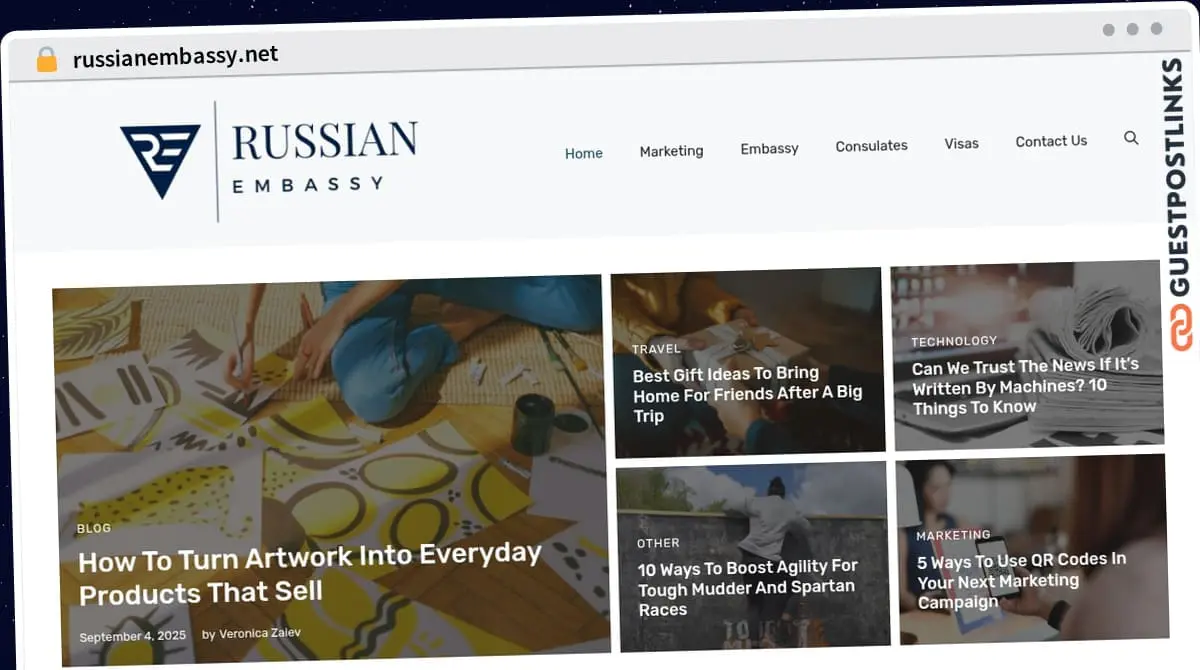Open the search magnifier icon

pyautogui.click(x=1131, y=138)
